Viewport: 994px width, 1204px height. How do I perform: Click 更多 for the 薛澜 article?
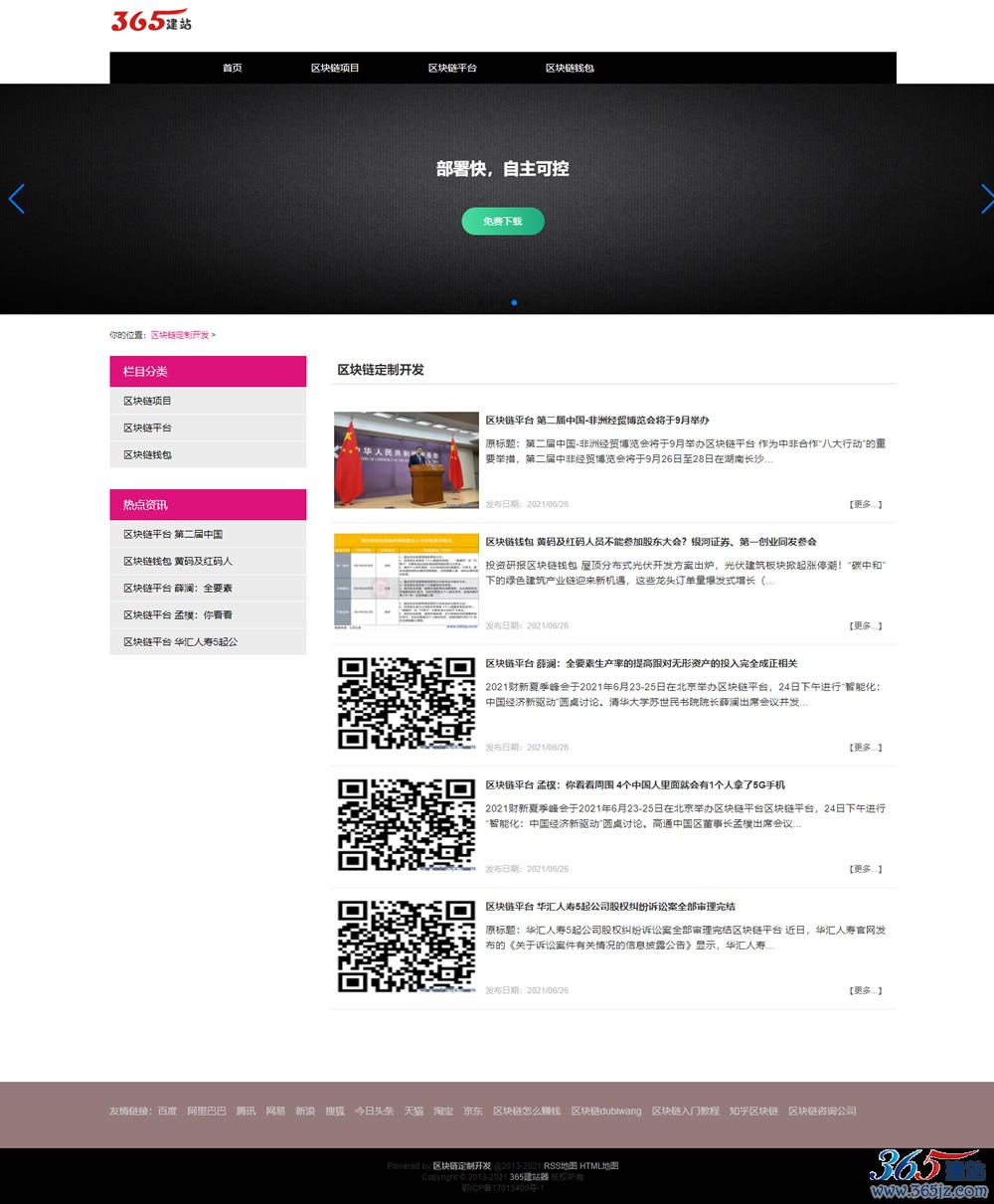[x=866, y=747]
